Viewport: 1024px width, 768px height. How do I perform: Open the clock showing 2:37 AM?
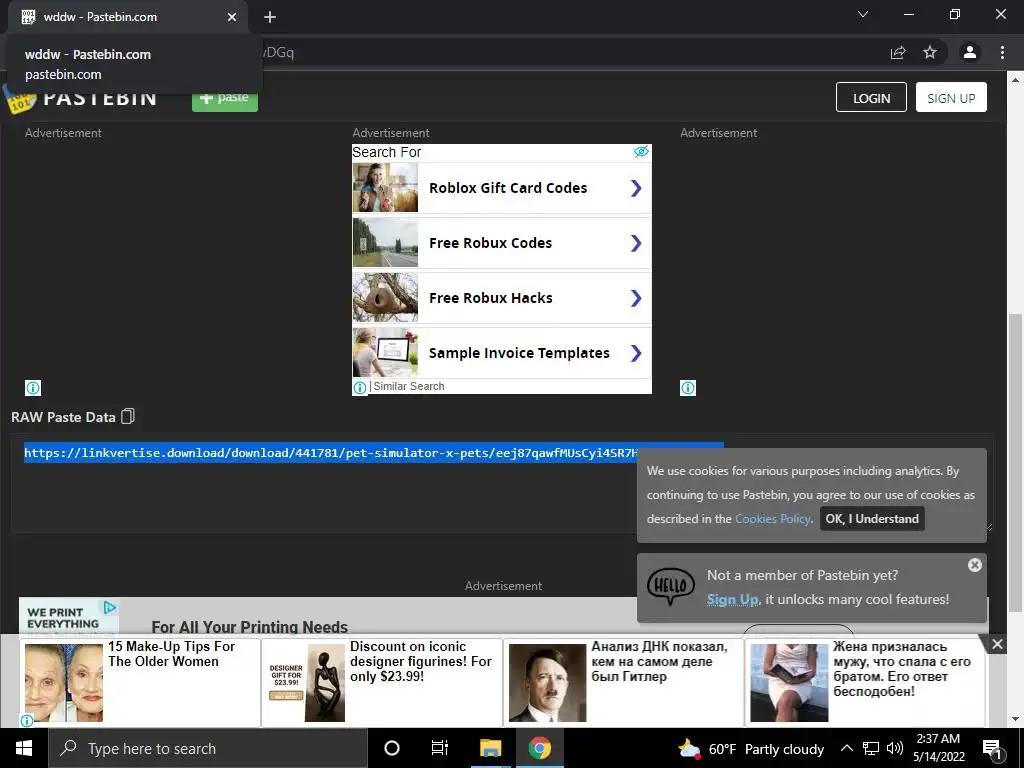[x=938, y=748]
